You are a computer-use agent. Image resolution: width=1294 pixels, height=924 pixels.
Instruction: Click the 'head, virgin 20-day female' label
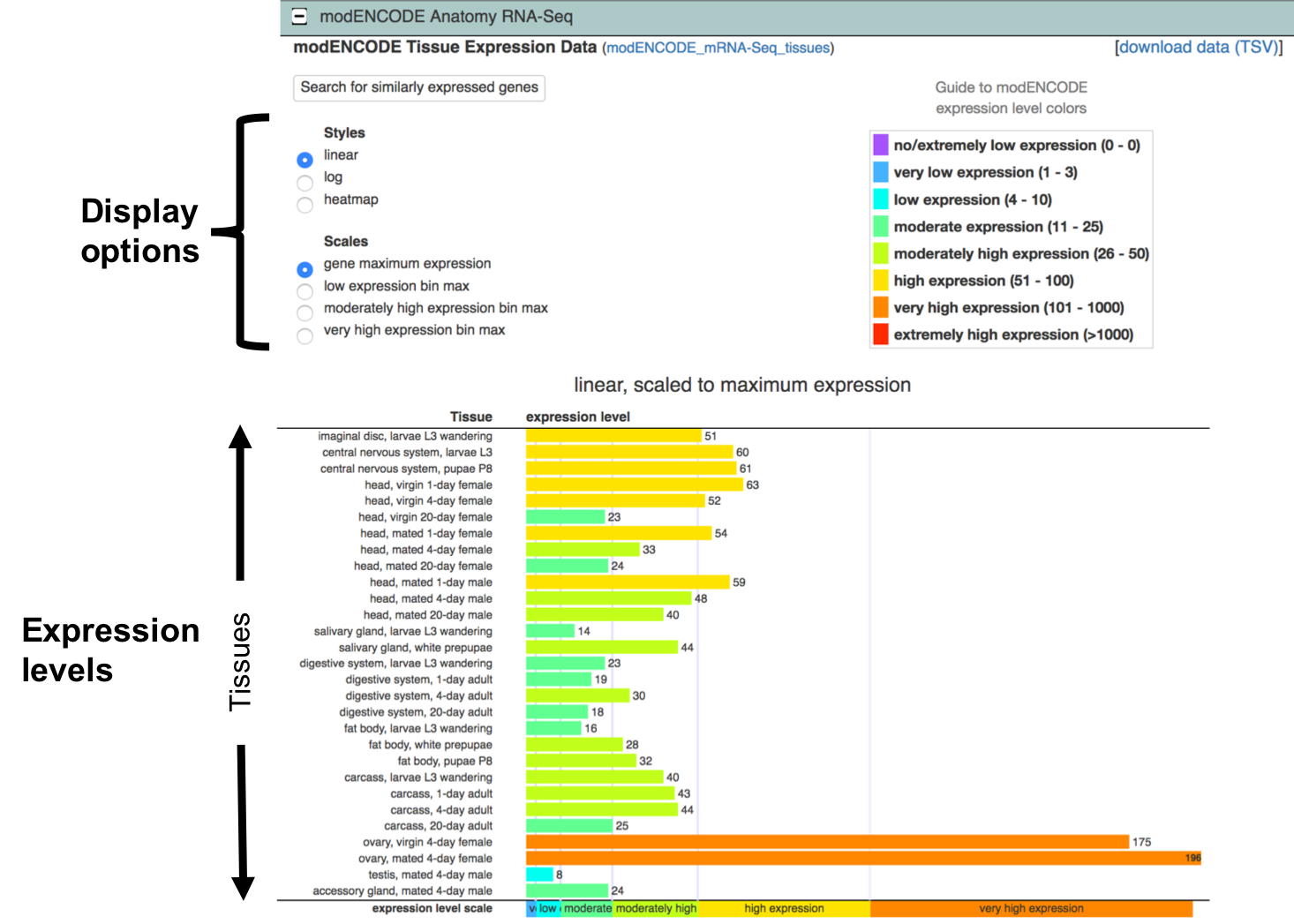point(425,517)
